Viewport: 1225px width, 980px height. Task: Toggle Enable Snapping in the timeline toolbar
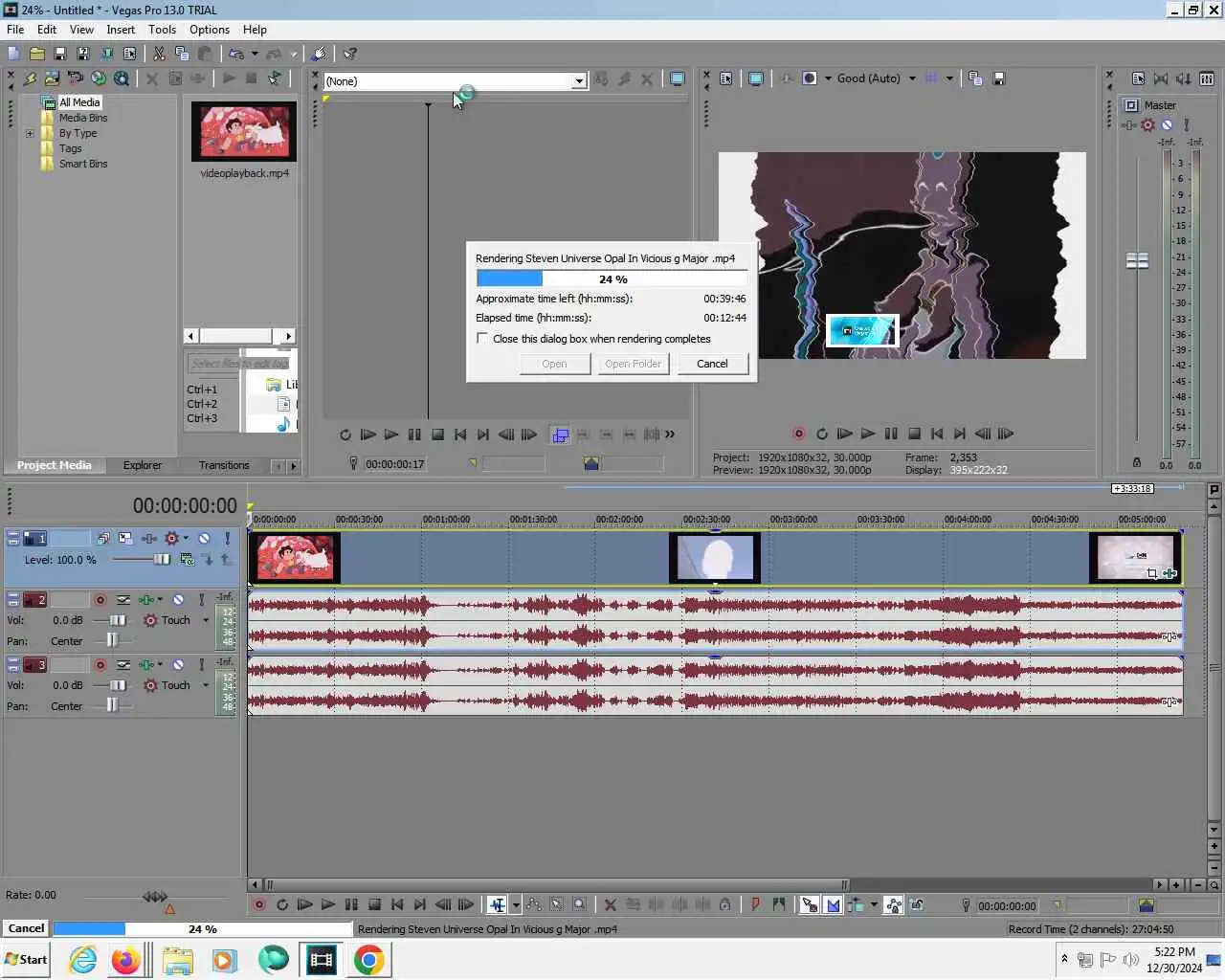[810, 904]
